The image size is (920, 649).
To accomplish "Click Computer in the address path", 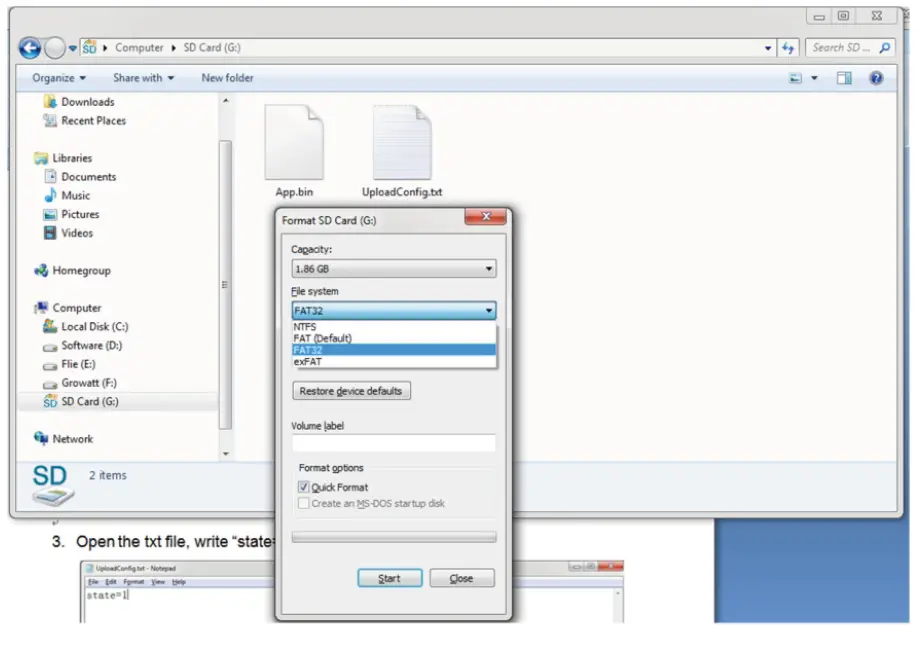I will 139,48.
